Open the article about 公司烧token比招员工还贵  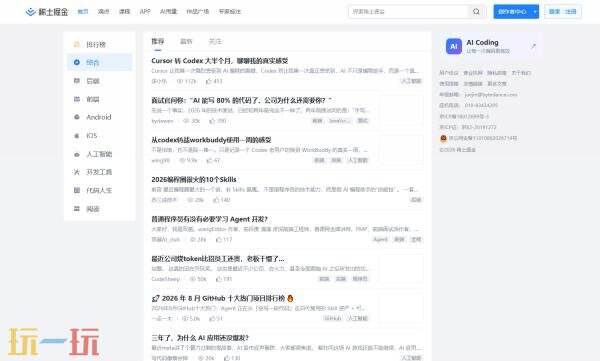218,259
